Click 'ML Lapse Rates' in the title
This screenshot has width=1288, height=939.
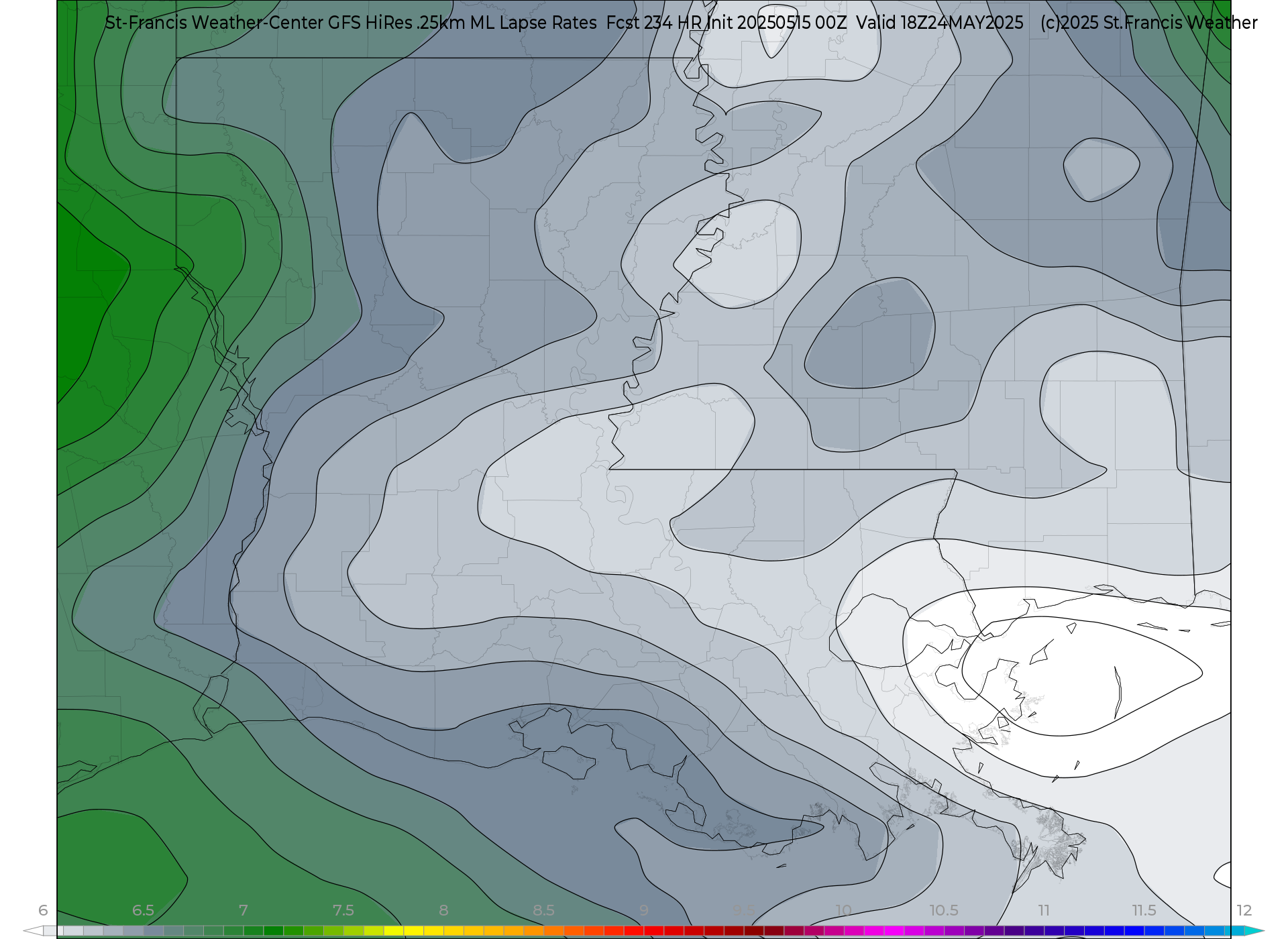(x=533, y=23)
